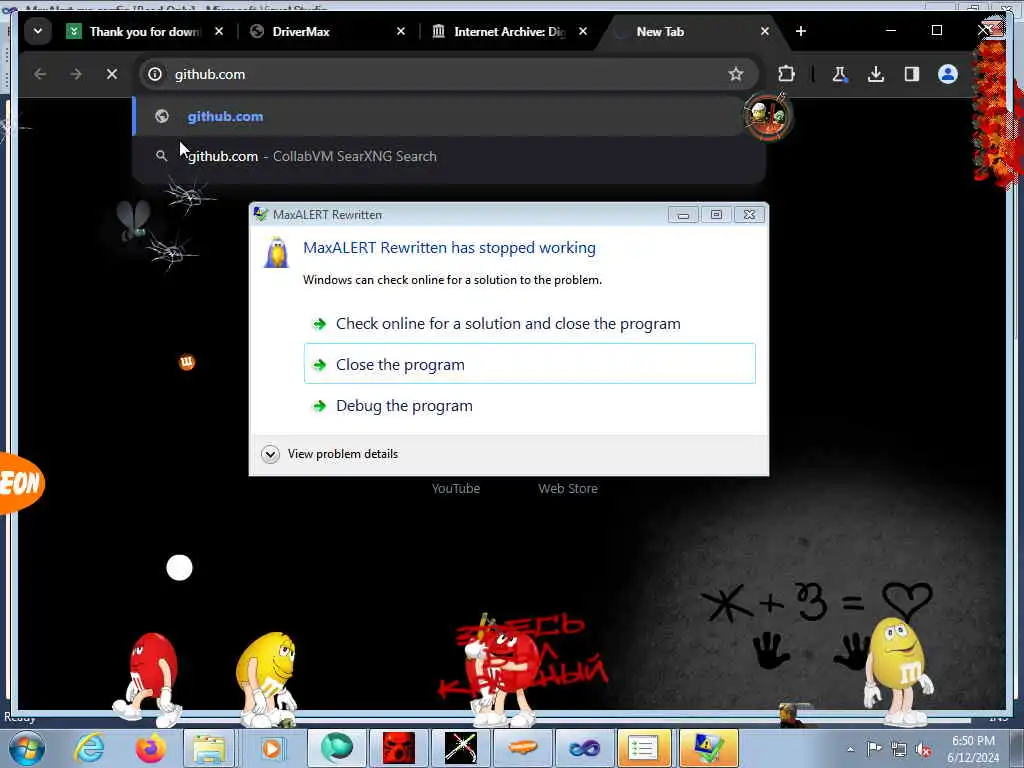The height and width of the screenshot is (768, 1024).
Task: Close the New Tab tab
Action: tap(765, 31)
